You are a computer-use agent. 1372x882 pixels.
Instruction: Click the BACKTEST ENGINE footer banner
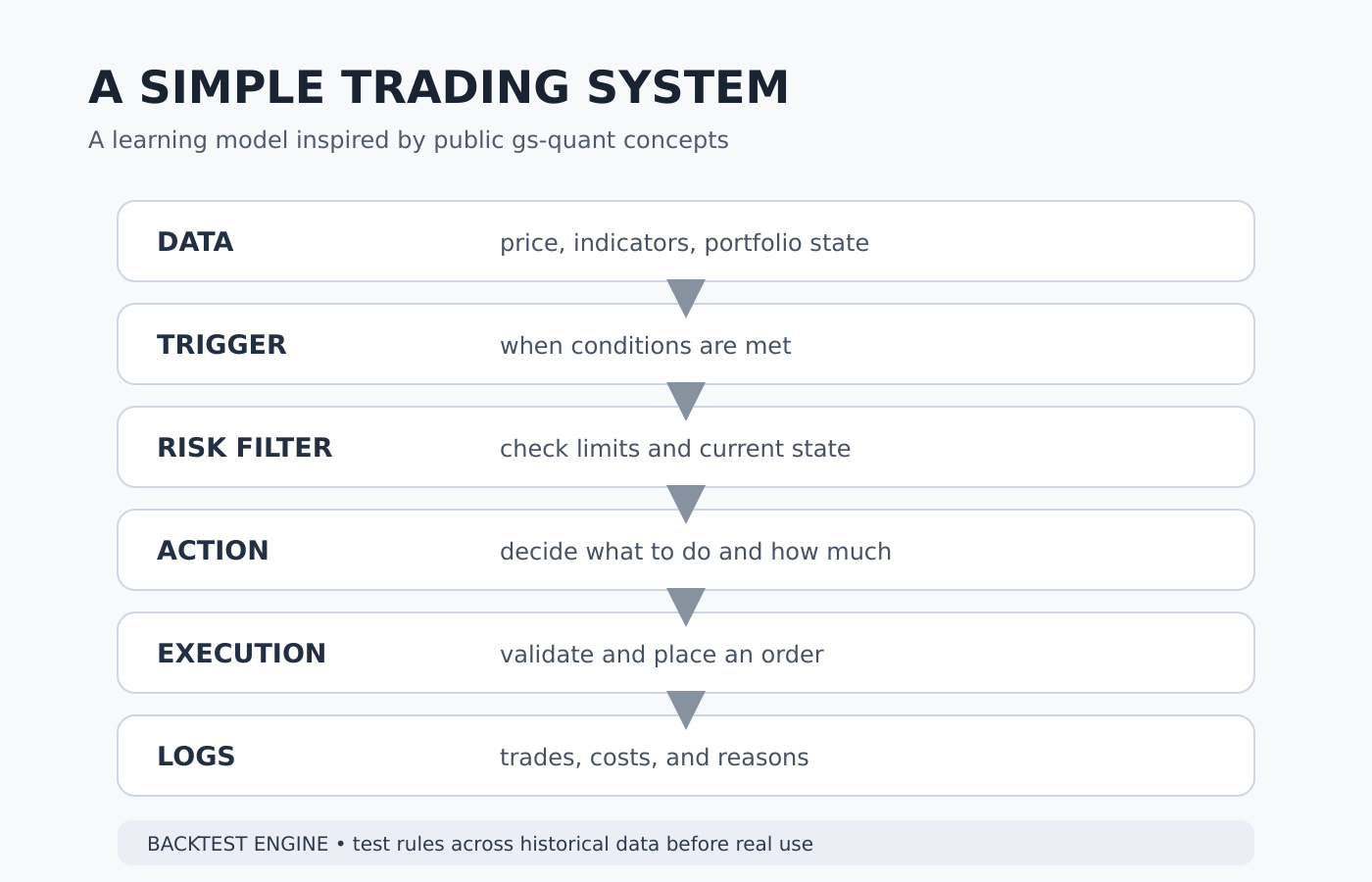tap(686, 843)
